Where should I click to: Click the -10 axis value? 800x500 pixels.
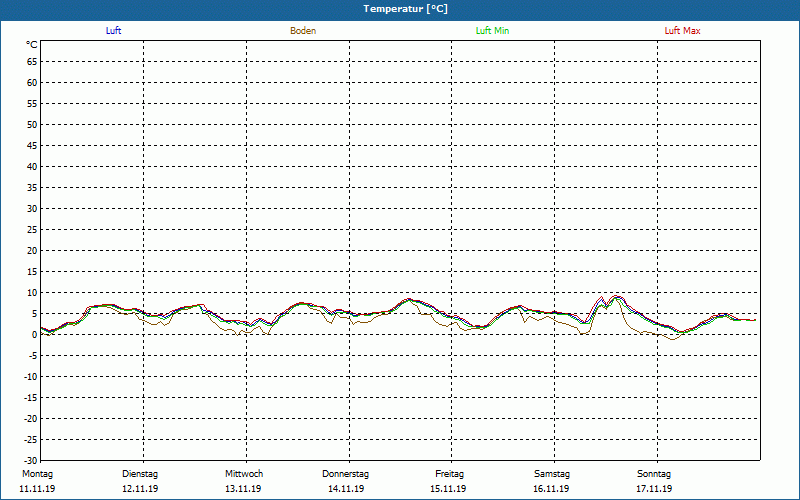(x=31, y=377)
